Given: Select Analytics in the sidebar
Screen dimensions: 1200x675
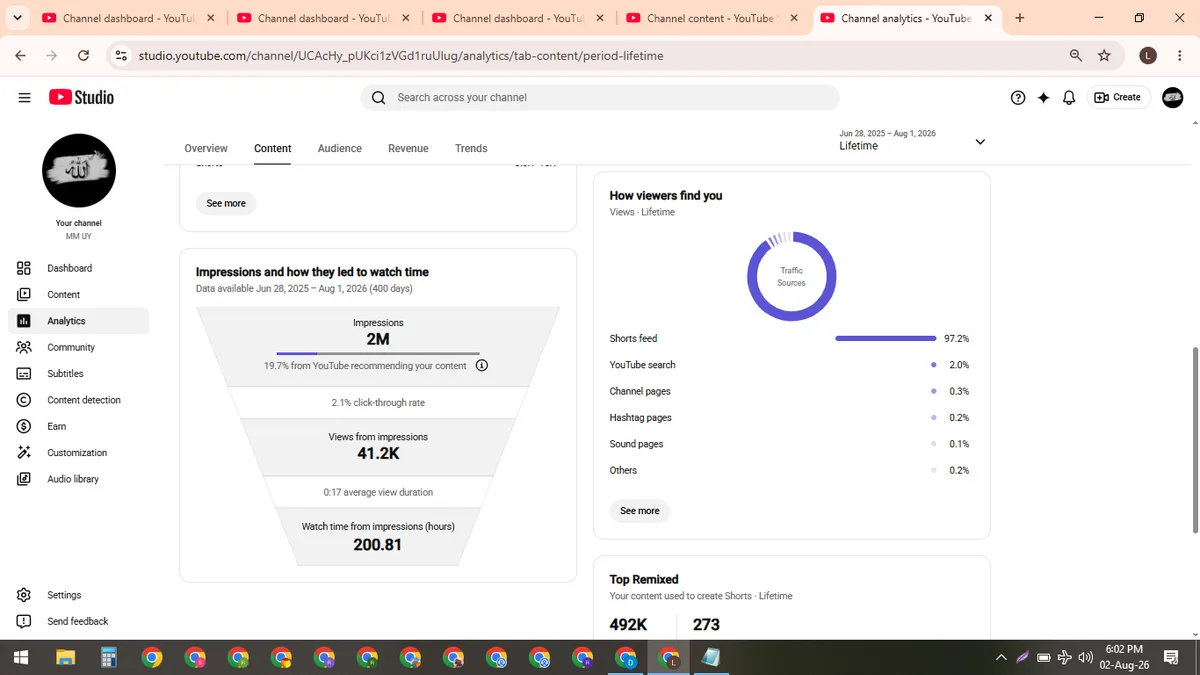Looking at the screenshot, I should pos(78,321).
